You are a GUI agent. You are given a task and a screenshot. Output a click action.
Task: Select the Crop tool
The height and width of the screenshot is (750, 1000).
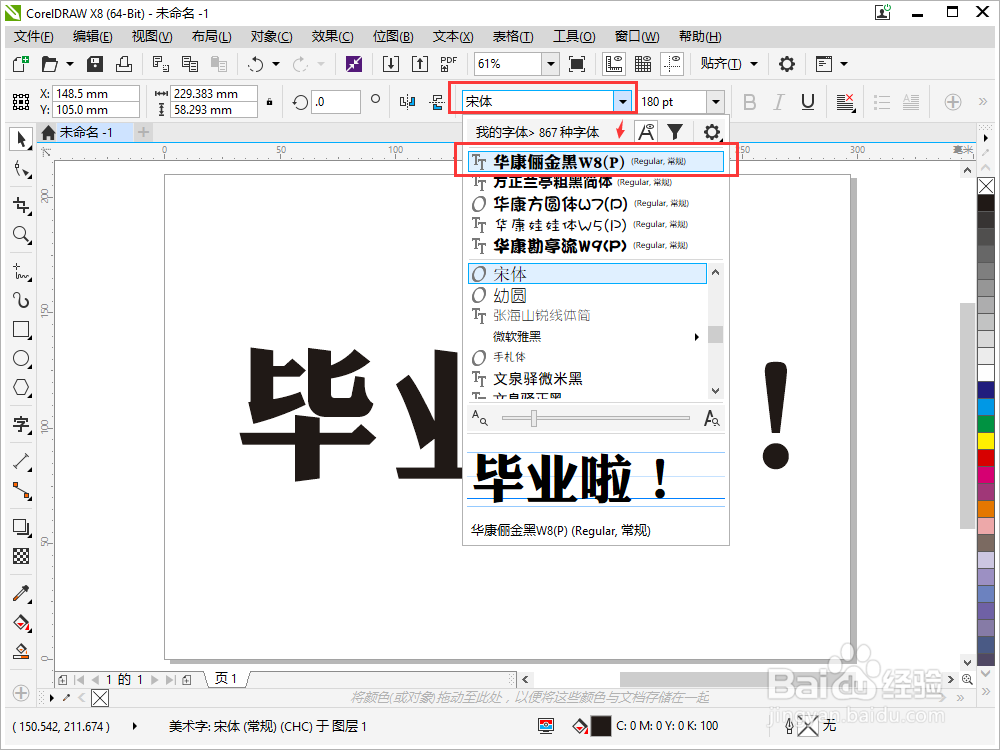(x=21, y=205)
